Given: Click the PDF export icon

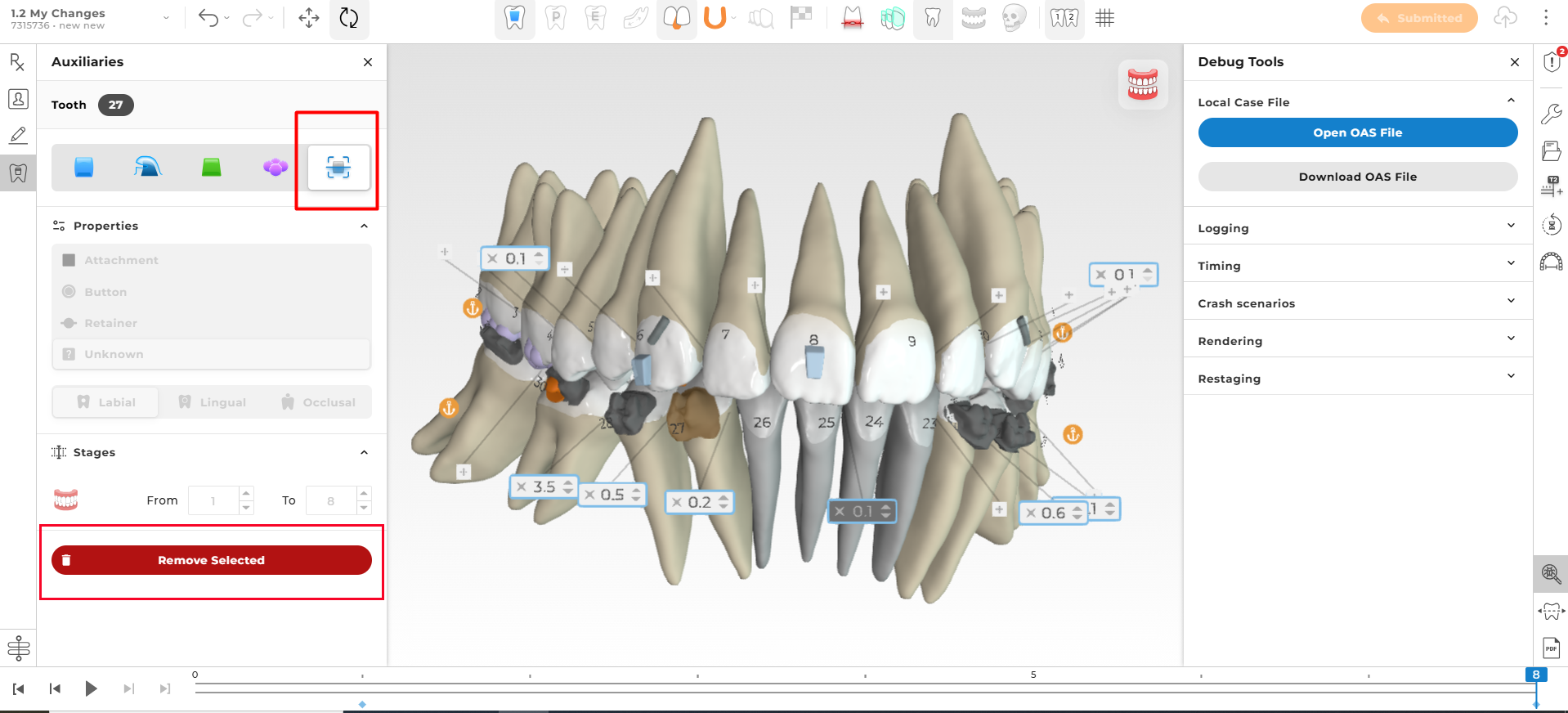Looking at the screenshot, I should point(1551,648).
